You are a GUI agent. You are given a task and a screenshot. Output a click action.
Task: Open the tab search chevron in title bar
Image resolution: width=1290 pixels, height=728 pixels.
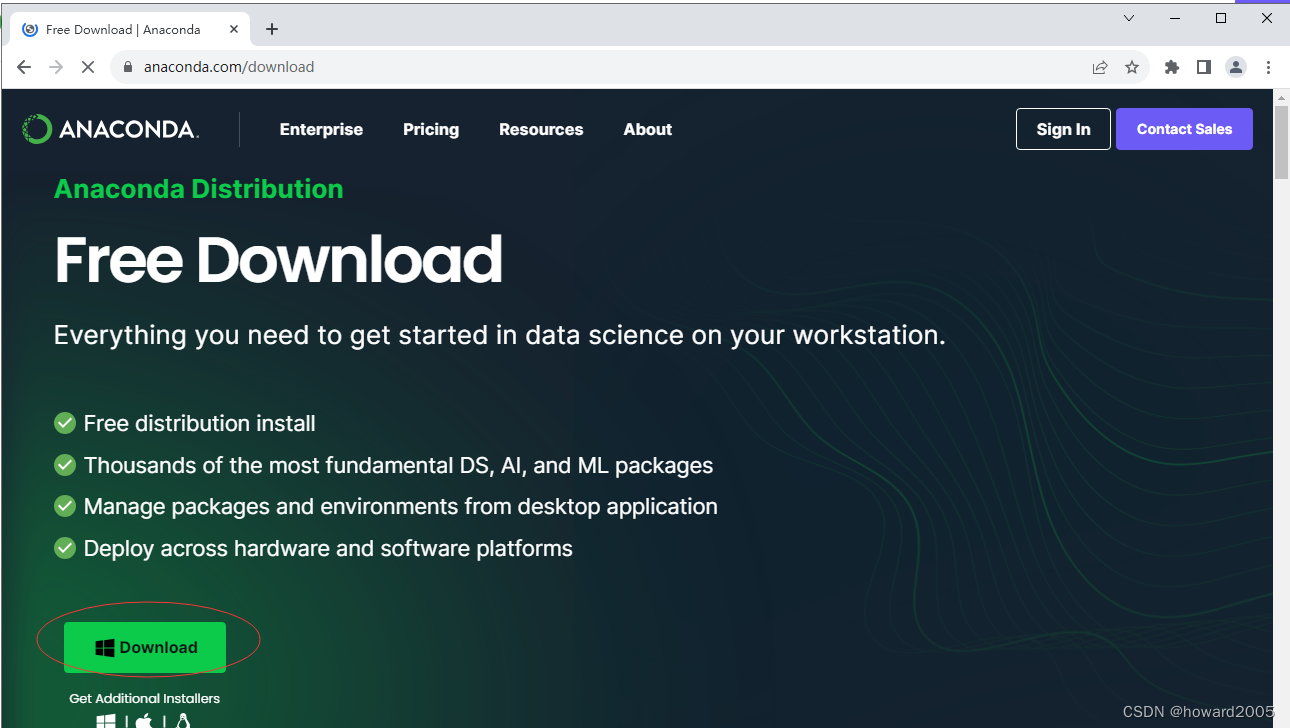tap(1129, 18)
